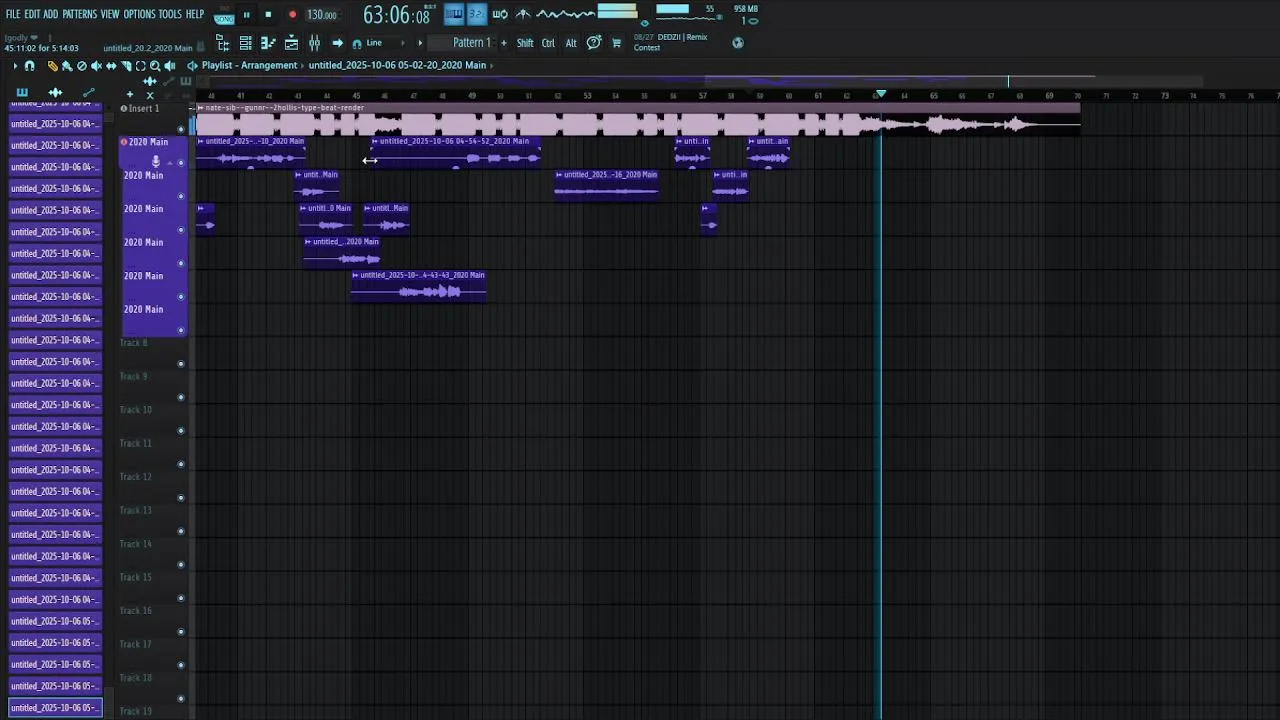Open the help chat bubble icon
This screenshot has width=1280, height=720.
(594, 43)
